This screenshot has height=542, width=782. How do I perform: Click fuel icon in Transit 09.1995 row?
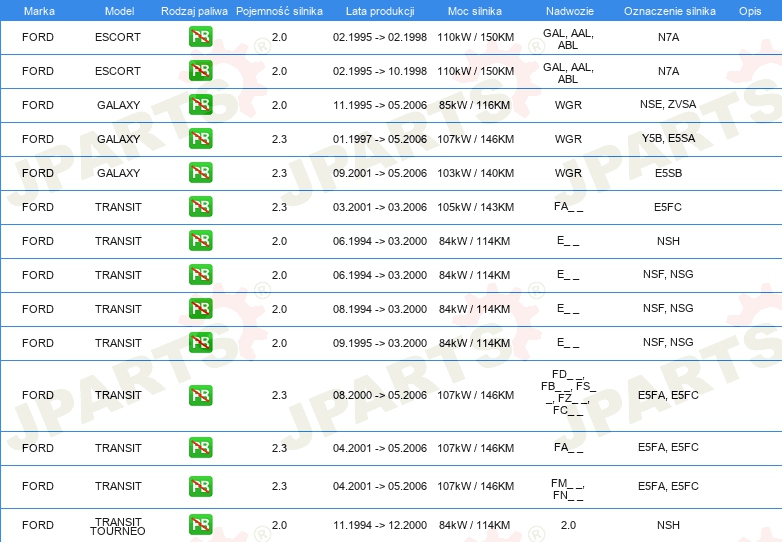point(200,343)
